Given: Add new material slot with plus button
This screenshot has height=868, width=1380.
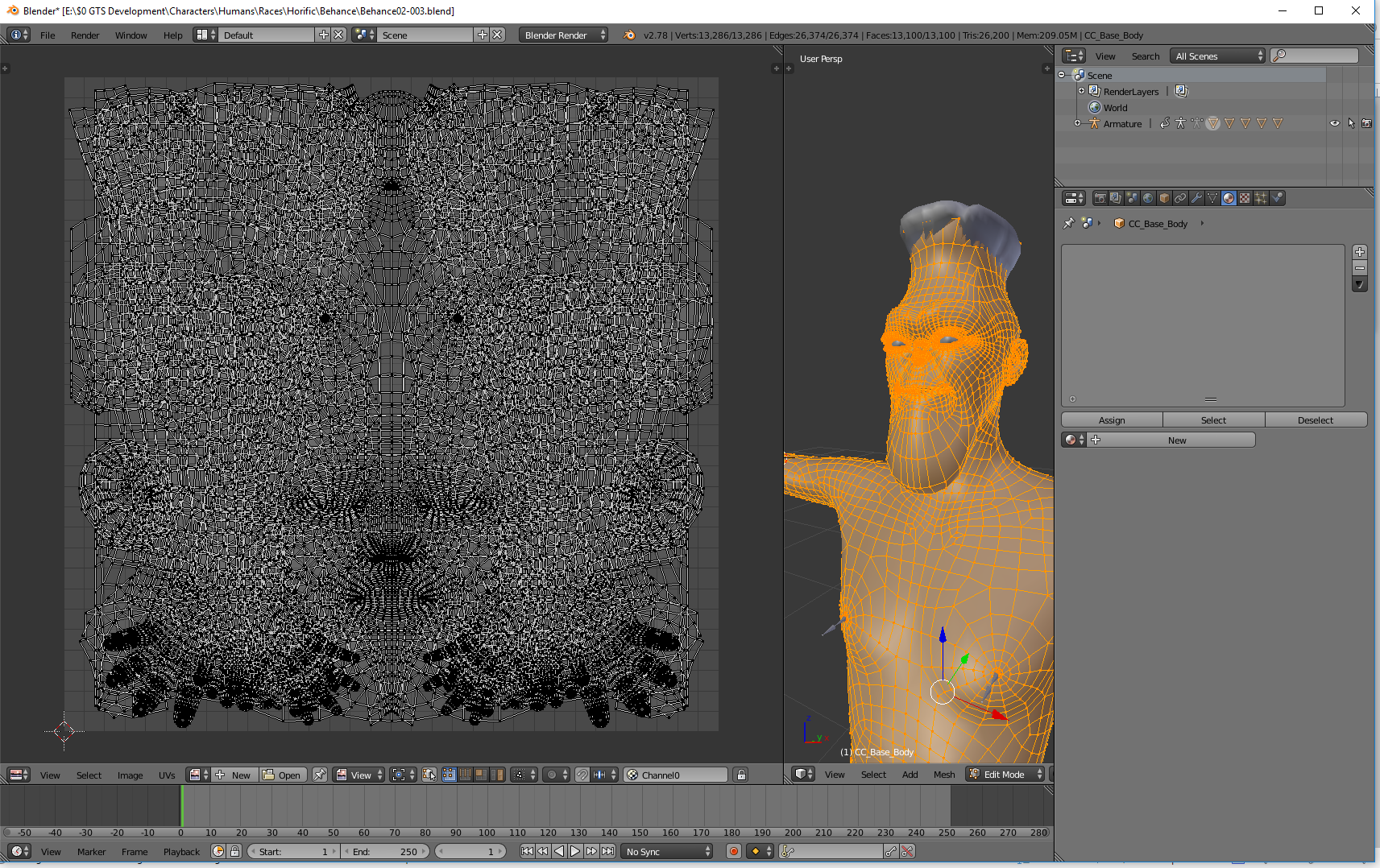Looking at the screenshot, I should coord(1360,252).
